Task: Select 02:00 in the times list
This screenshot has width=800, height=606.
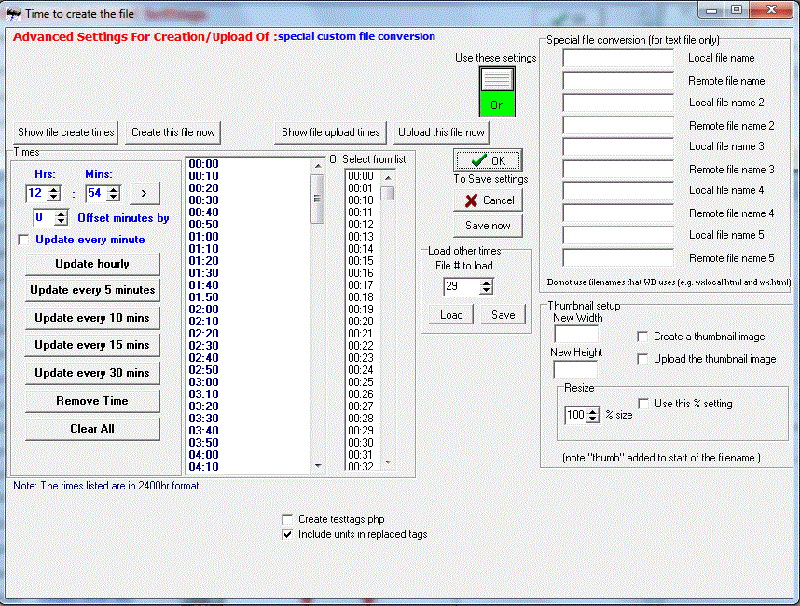Action: coord(204,310)
